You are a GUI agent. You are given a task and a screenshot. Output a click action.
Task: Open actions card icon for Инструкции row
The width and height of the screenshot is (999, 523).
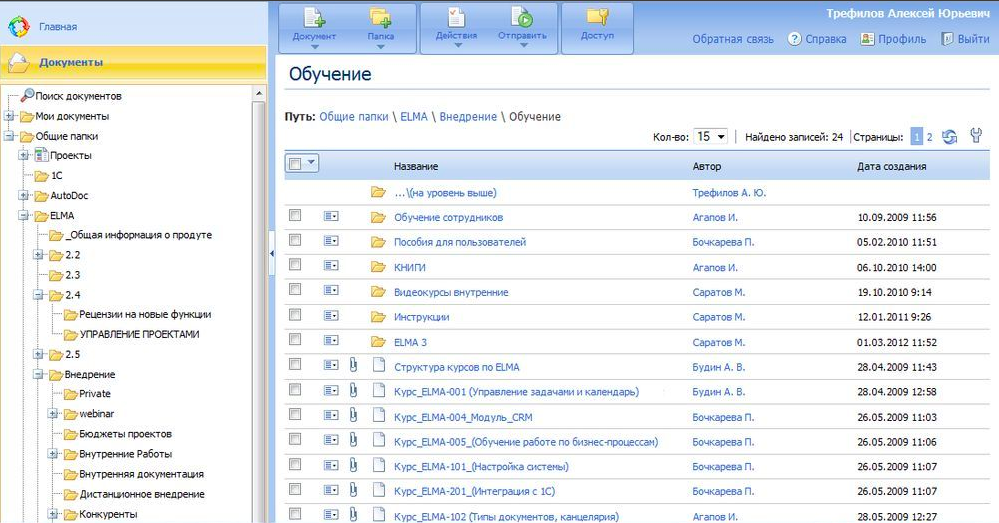[331, 315]
